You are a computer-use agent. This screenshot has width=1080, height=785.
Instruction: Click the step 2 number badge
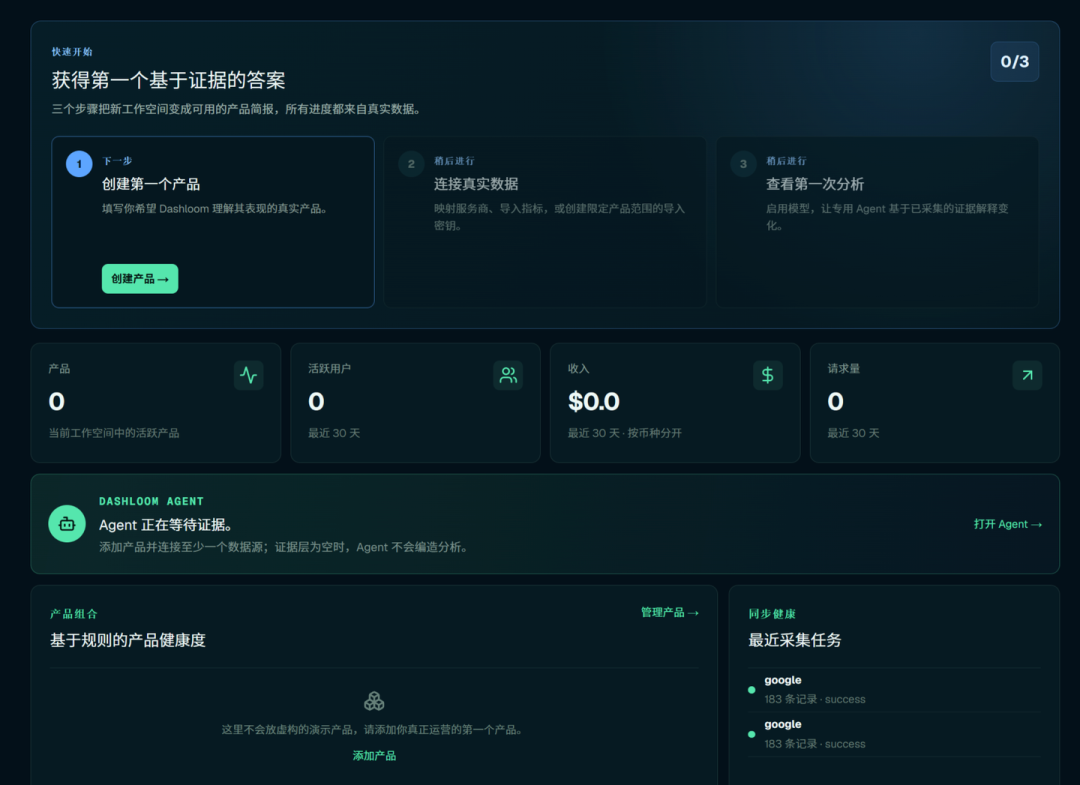pos(411,164)
